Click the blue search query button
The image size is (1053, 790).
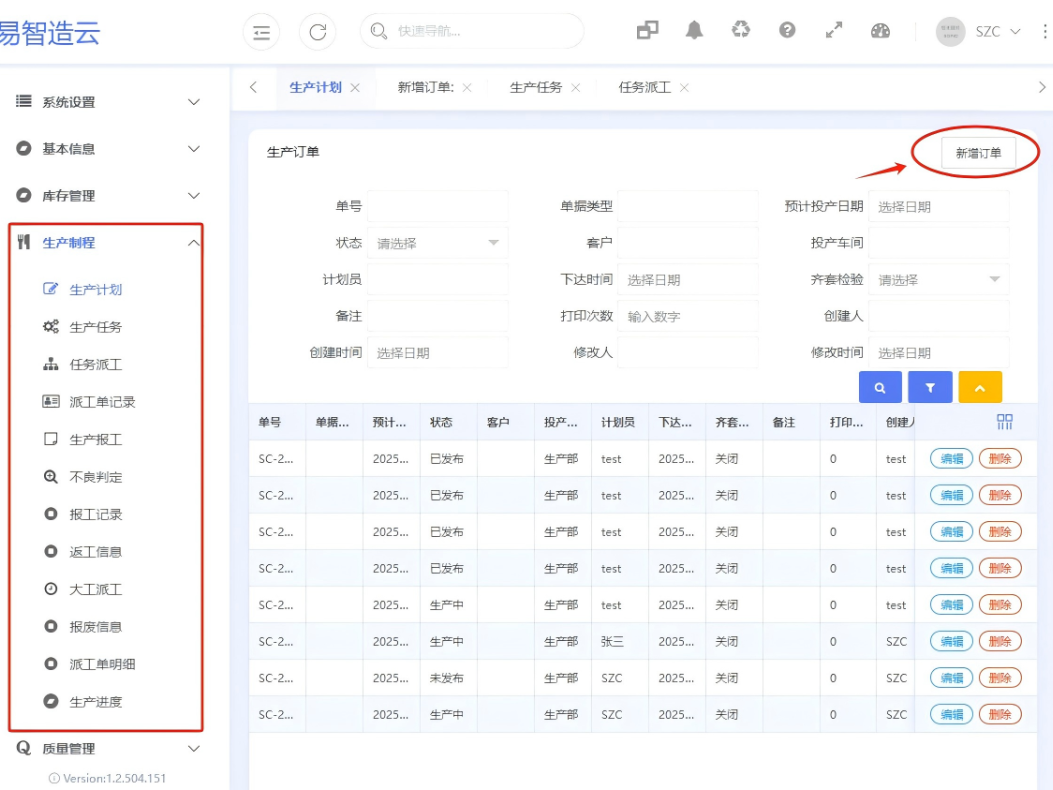880,387
